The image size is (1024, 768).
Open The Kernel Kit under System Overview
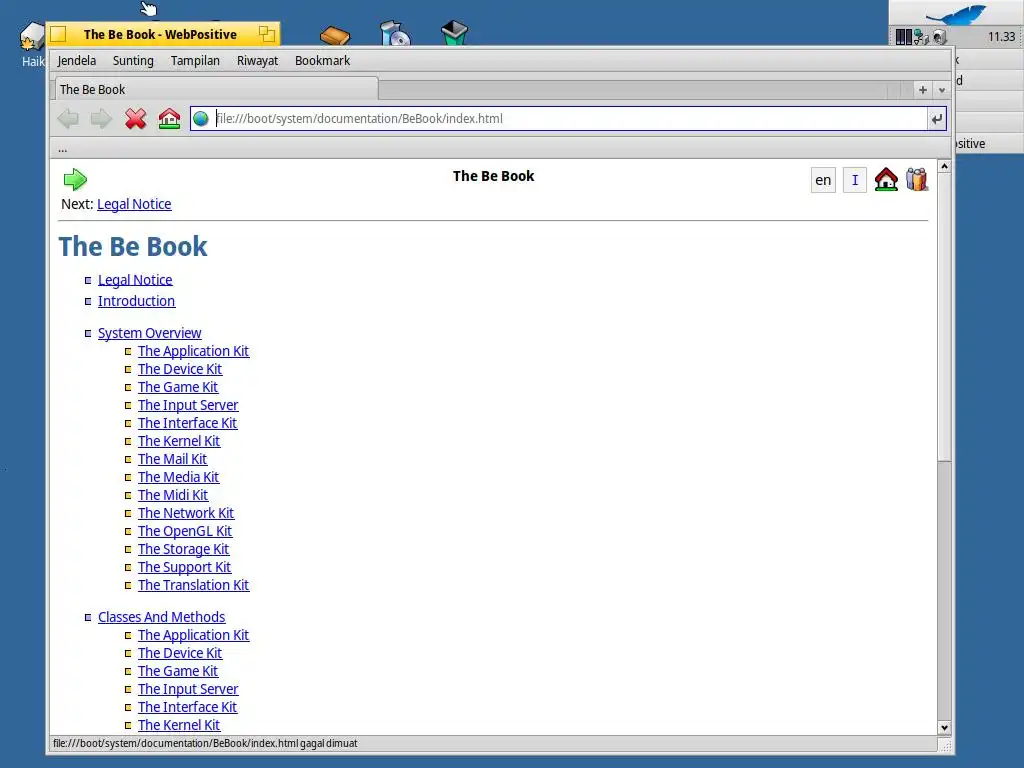click(179, 441)
